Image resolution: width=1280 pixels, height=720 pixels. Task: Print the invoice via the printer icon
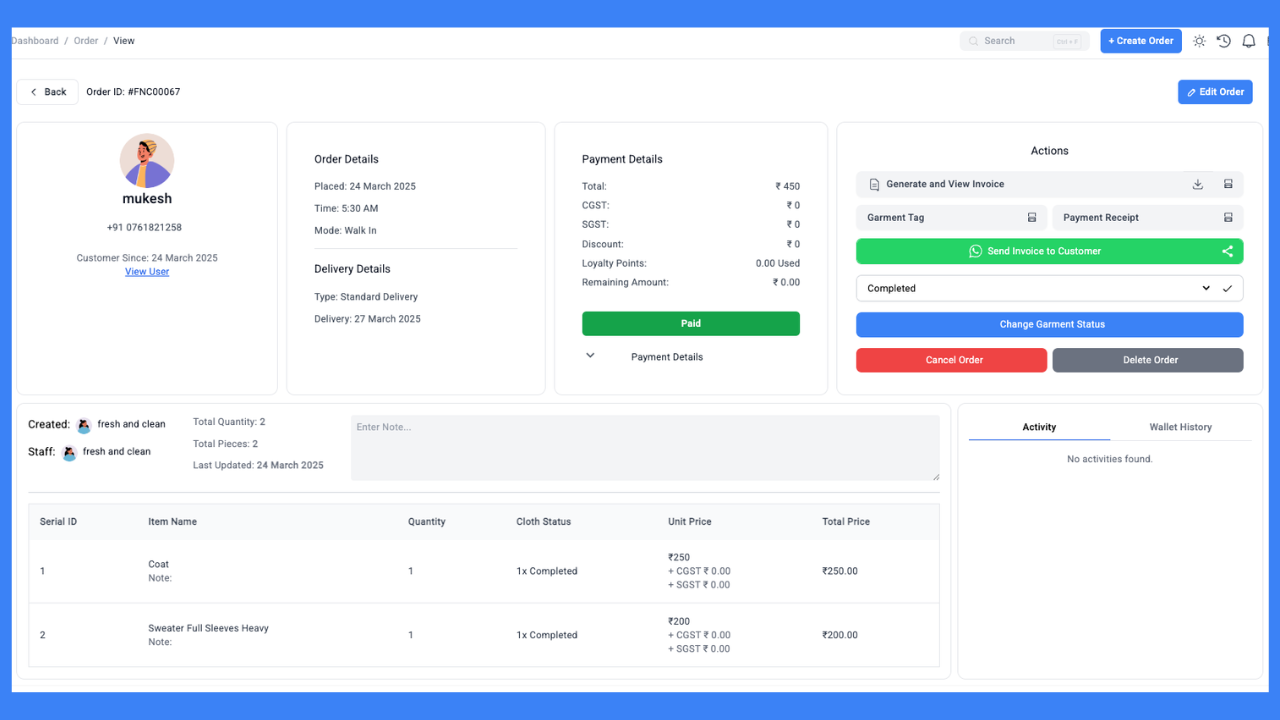click(1229, 184)
